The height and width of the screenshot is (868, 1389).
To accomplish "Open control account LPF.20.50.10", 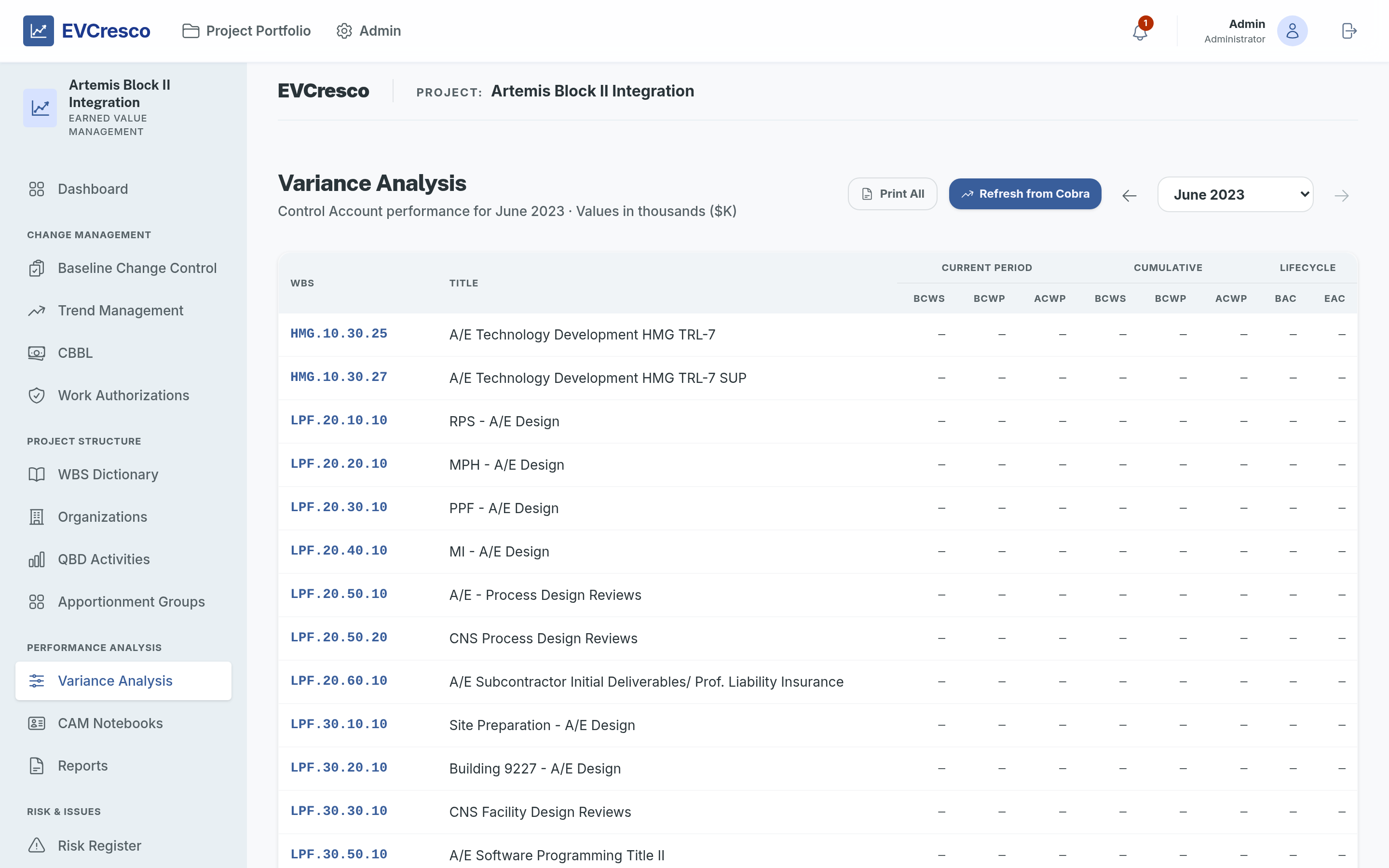I will (339, 594).
